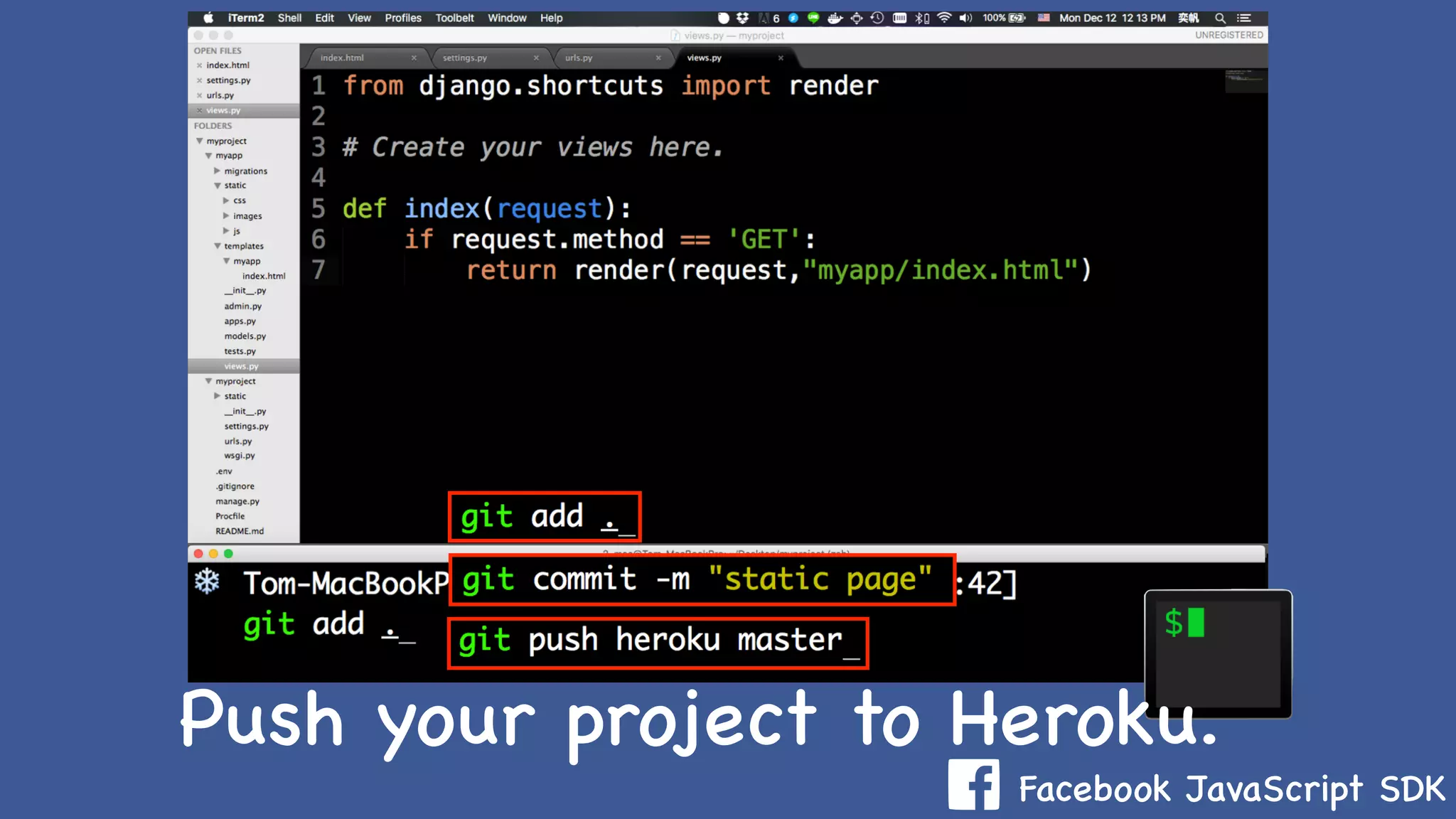This screenshot has width=1456, height=819.
Task: Click the 'GET' string on line 6
Action: point(764,240)
